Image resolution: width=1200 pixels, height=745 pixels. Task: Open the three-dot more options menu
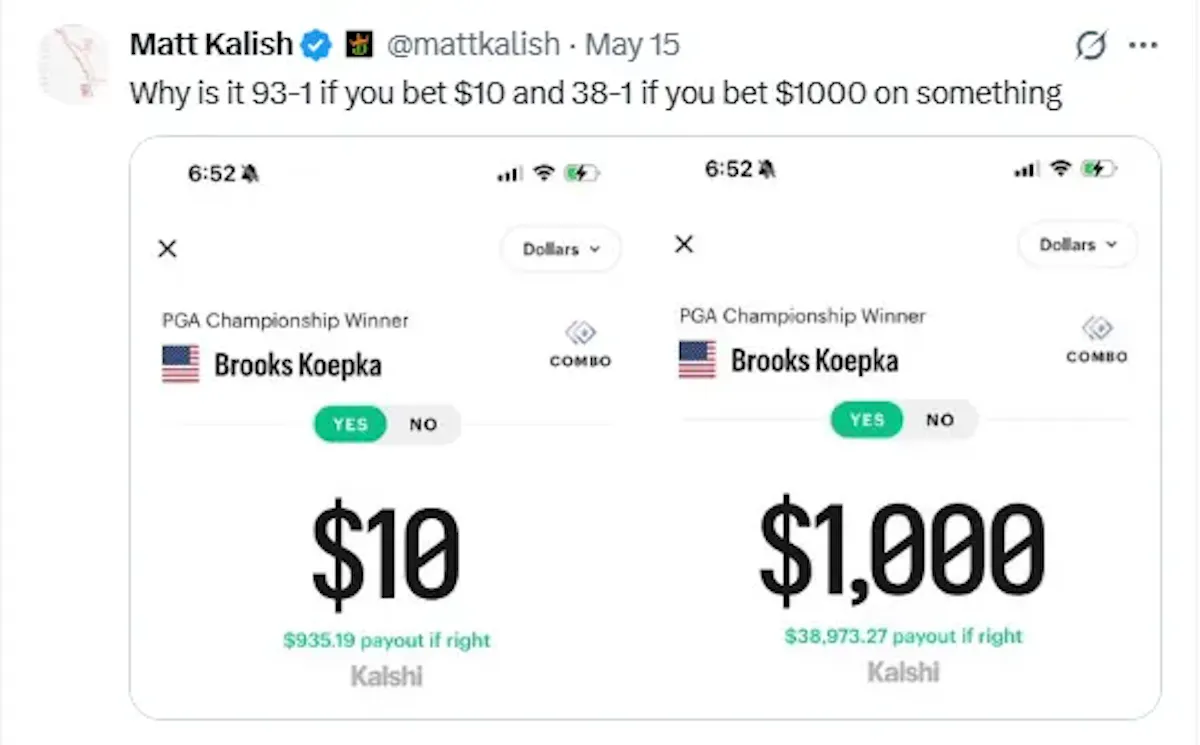1142,45
